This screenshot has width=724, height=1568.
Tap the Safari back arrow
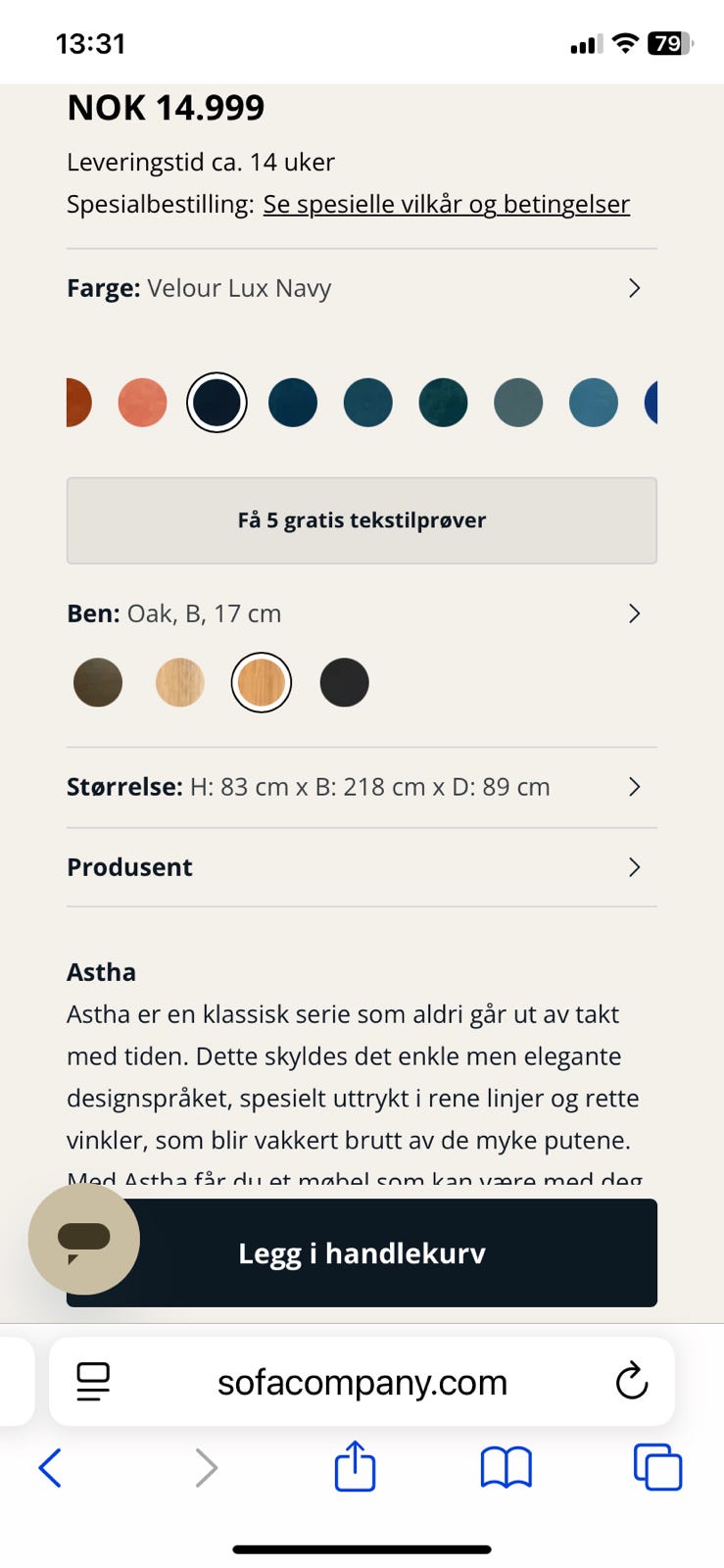(x=50, y=1468)
